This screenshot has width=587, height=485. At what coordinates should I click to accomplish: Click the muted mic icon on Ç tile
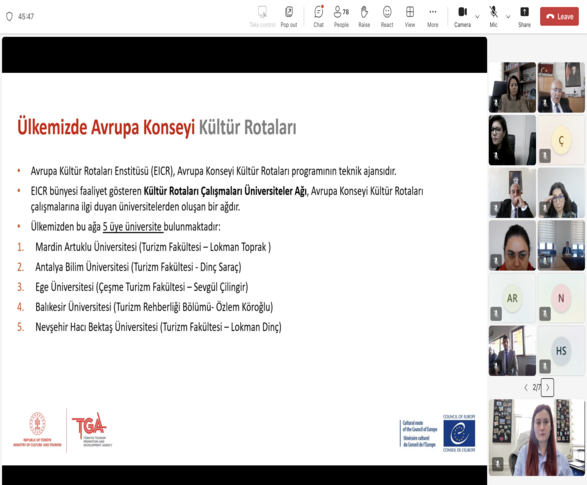(545, 156)
